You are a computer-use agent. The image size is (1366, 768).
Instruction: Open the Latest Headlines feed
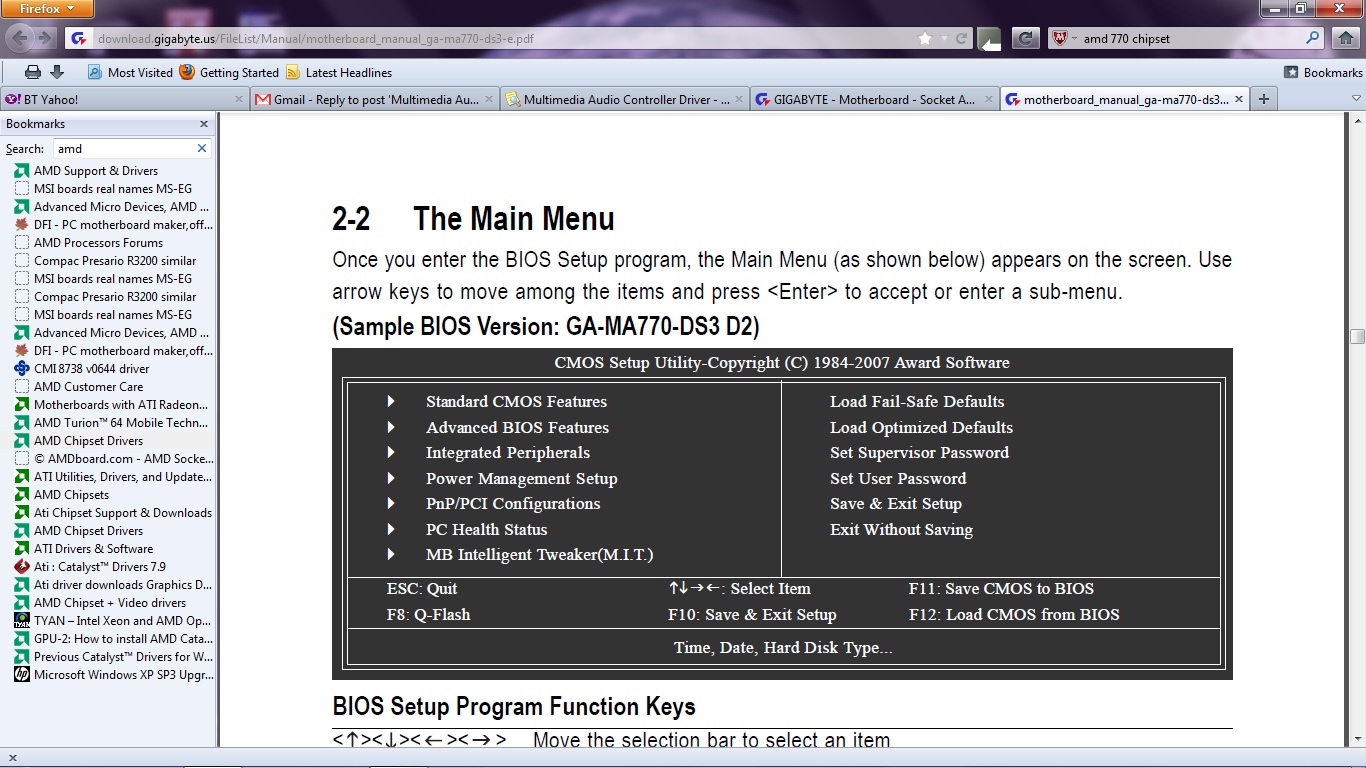[x=338, y=72]
